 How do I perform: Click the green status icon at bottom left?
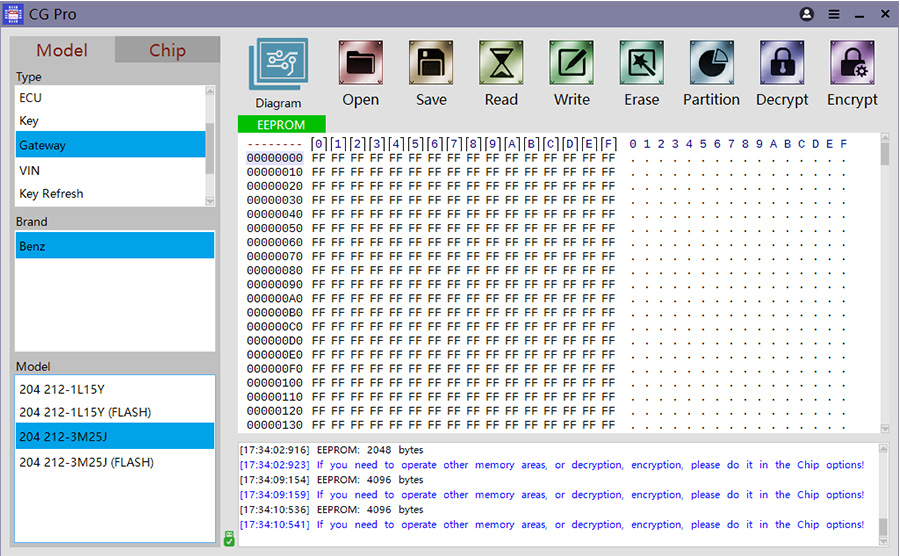[x=229, y=538]
